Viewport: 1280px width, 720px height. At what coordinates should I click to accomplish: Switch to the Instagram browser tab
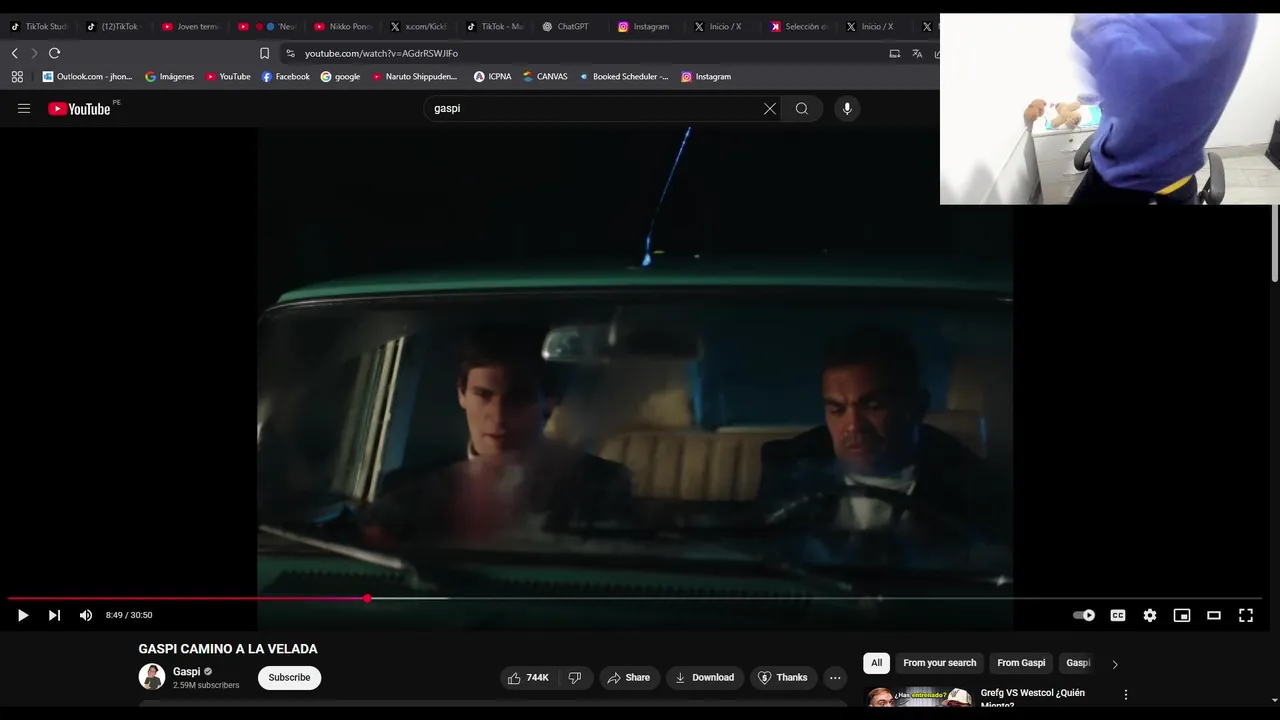[643, 27]
